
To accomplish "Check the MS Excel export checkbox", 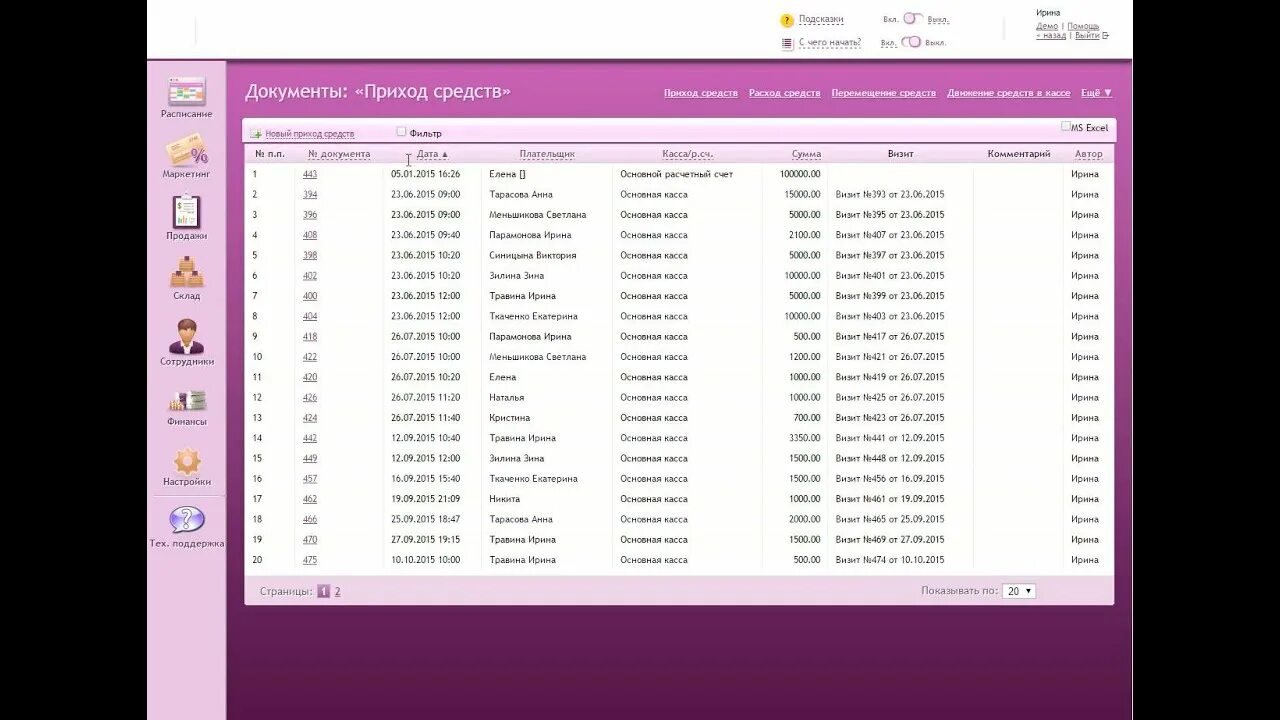I will coord(1066,126).
